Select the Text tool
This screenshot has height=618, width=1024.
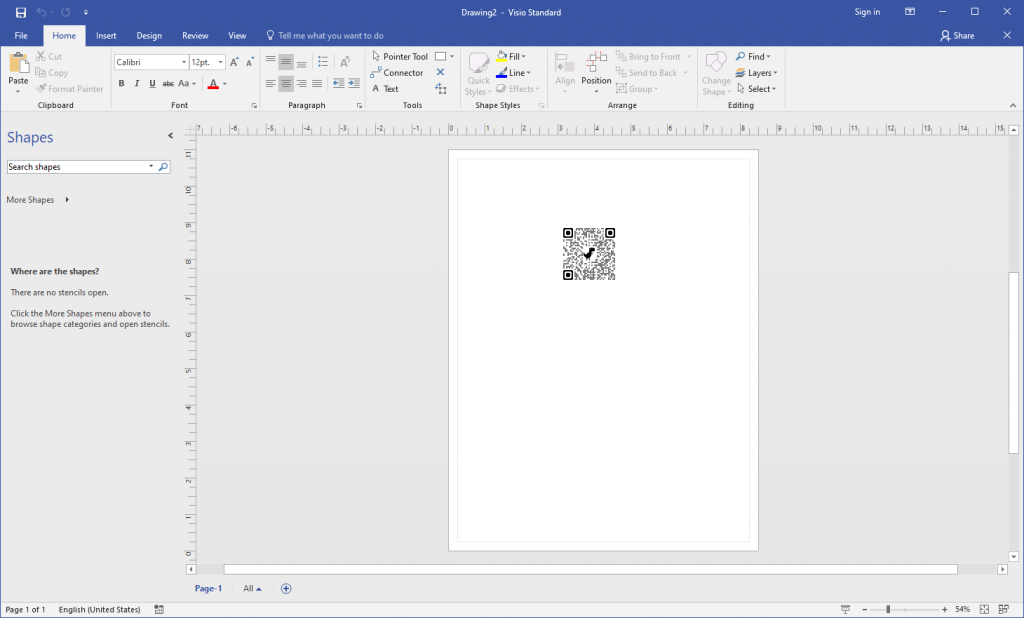[x=389, y=88]
